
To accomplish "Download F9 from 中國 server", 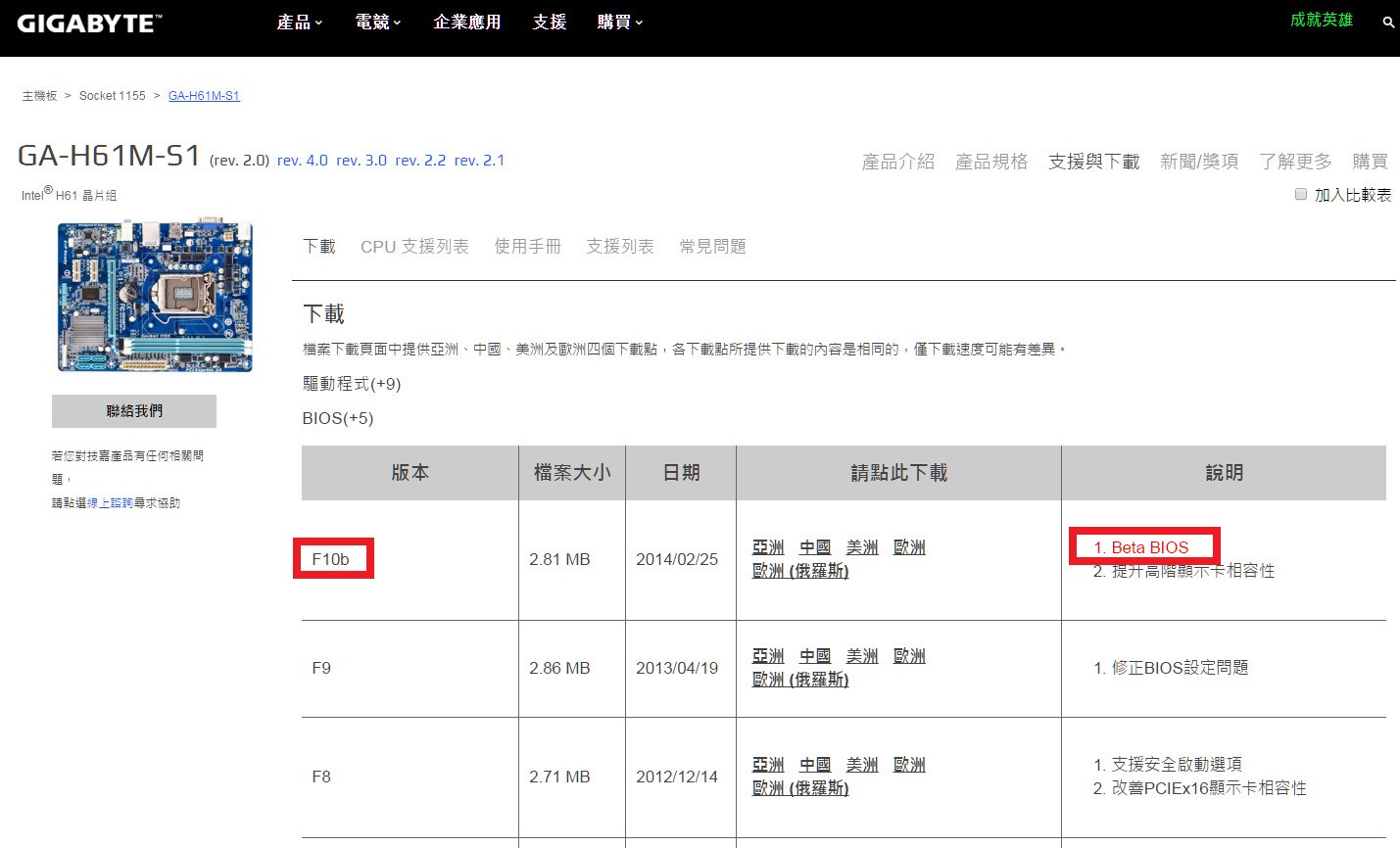I will (815, 656).
